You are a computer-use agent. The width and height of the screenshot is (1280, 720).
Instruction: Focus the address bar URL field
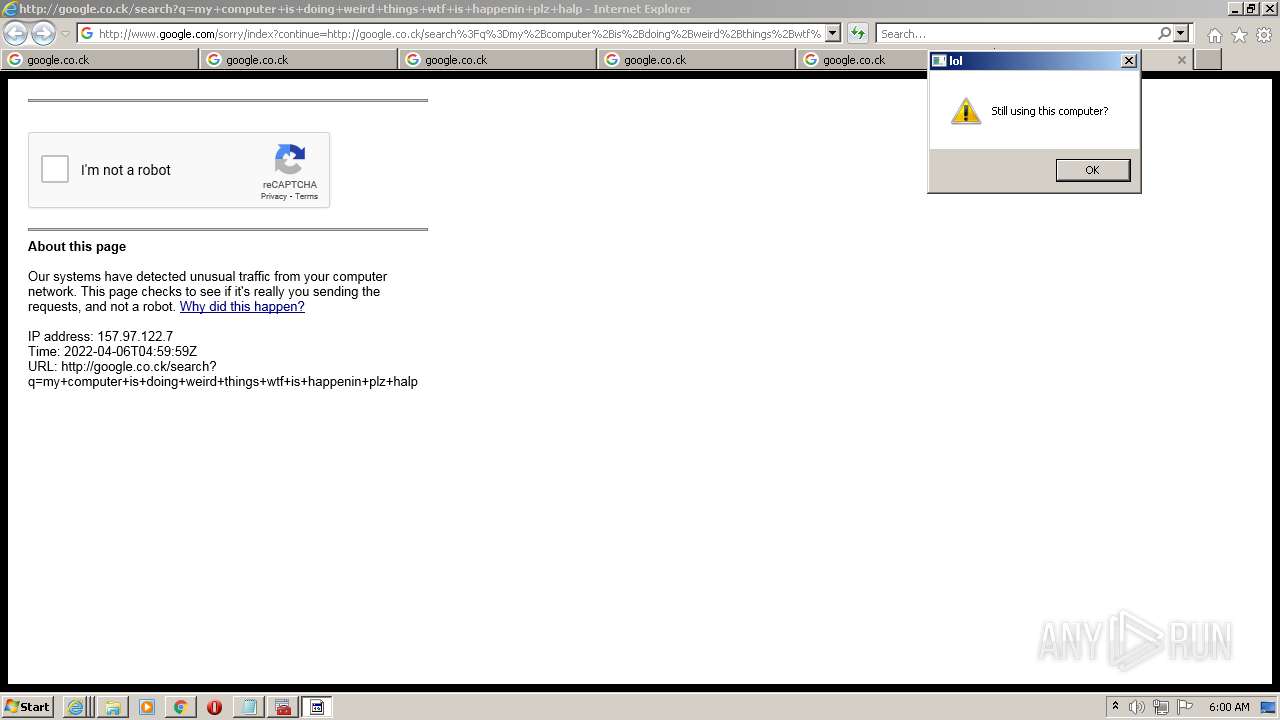click(460, 33)
